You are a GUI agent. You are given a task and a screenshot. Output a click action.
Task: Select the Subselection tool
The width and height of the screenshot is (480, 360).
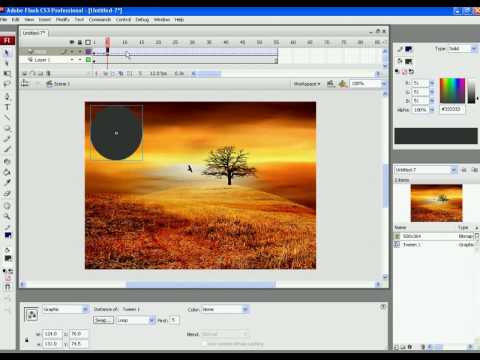pos(7,63)
